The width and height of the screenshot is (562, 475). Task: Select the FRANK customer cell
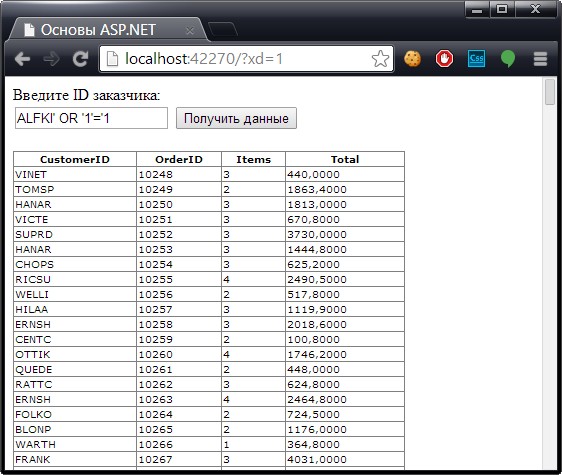(x=75, y=459)
